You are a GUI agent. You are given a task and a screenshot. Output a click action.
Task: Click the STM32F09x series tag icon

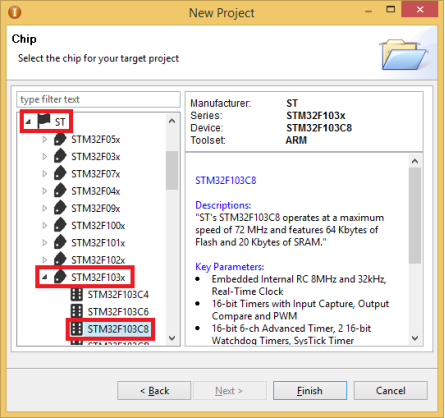coord(60,208)
